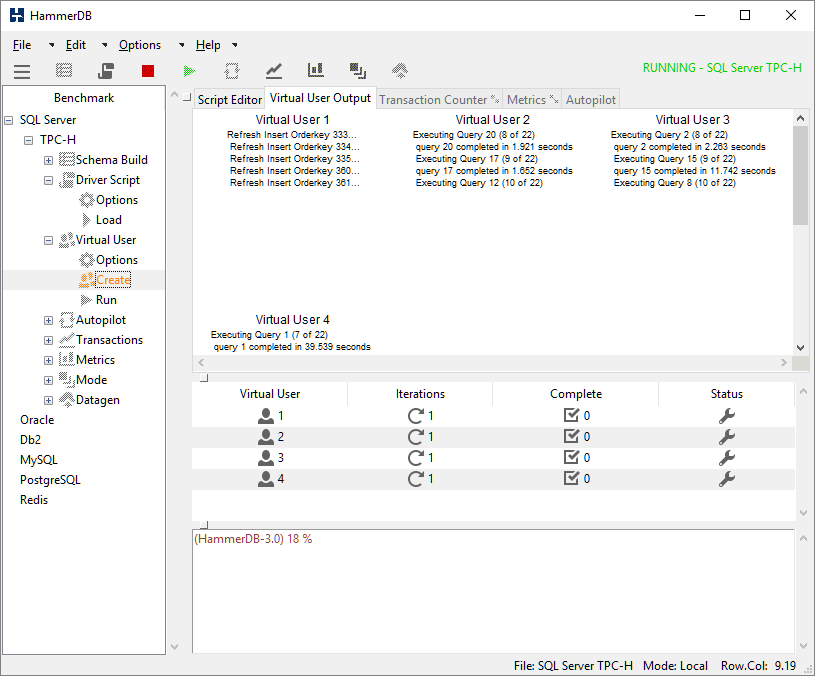Click the iterations refresh icon for user 3
The height and width of the screenshot is (676, 815).
tap(416, 458)
